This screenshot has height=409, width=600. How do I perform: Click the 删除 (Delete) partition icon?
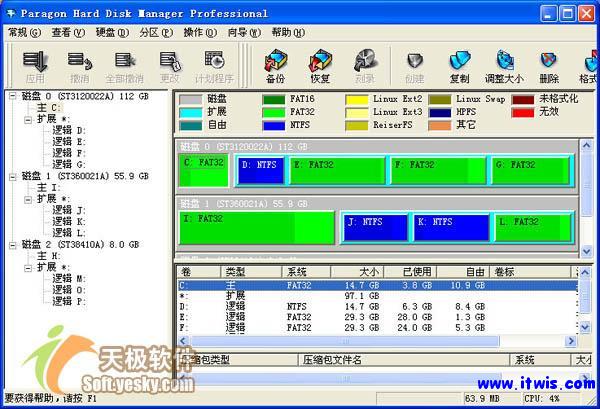(x=549, y=67)
